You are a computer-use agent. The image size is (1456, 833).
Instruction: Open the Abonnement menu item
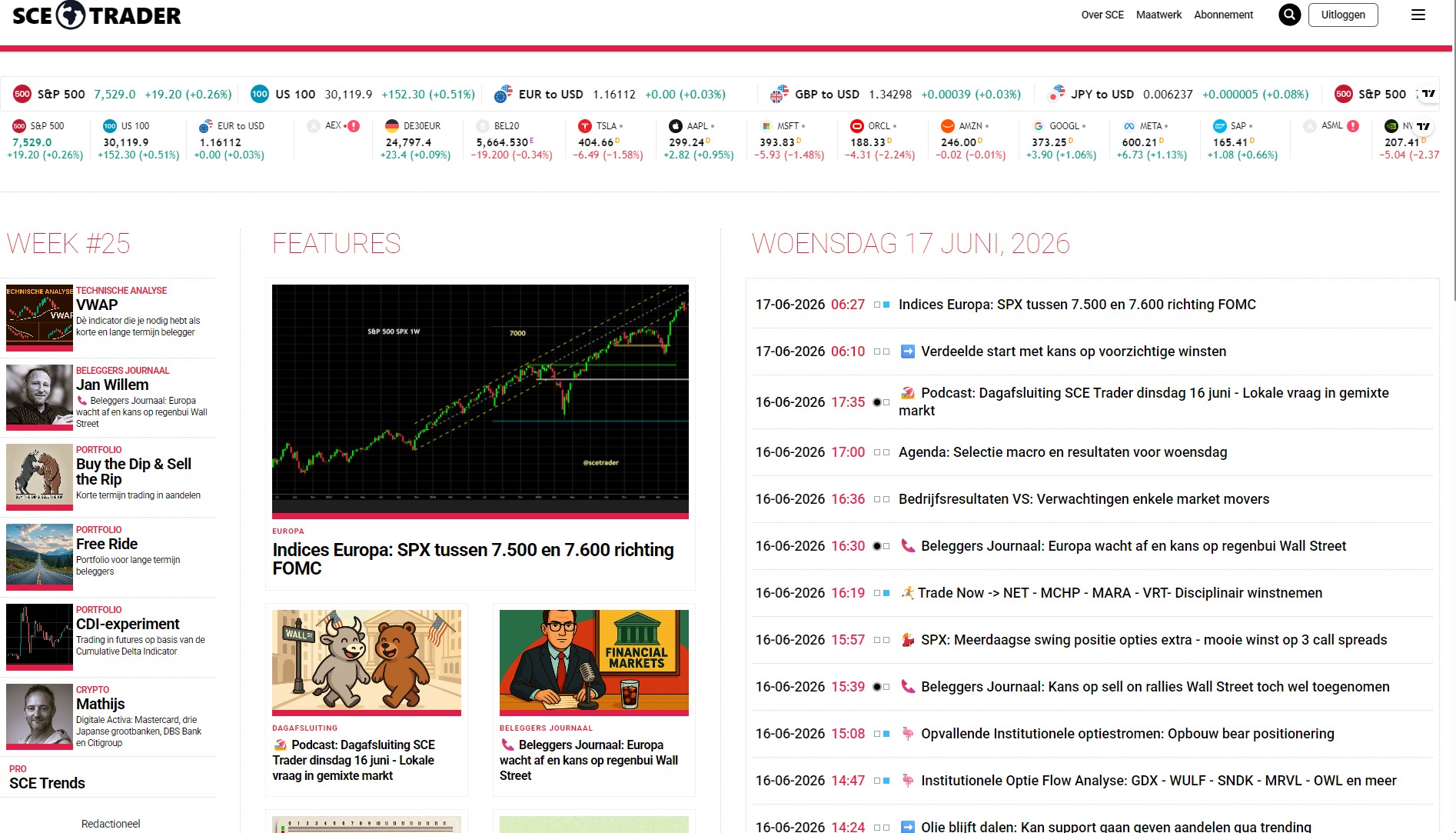pyautogui.click(x=1223, y=15)
